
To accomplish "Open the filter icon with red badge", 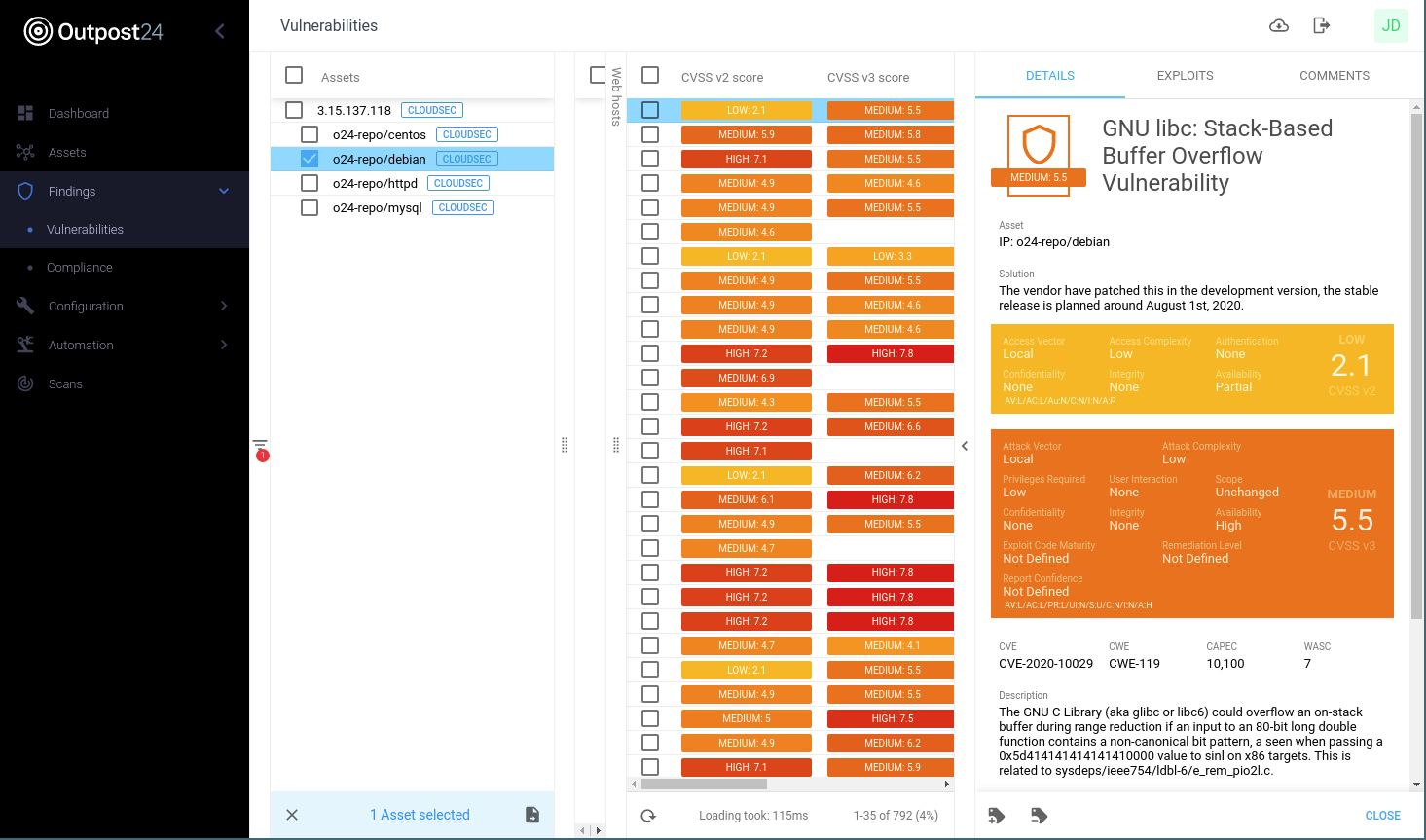I will [260, 449].
